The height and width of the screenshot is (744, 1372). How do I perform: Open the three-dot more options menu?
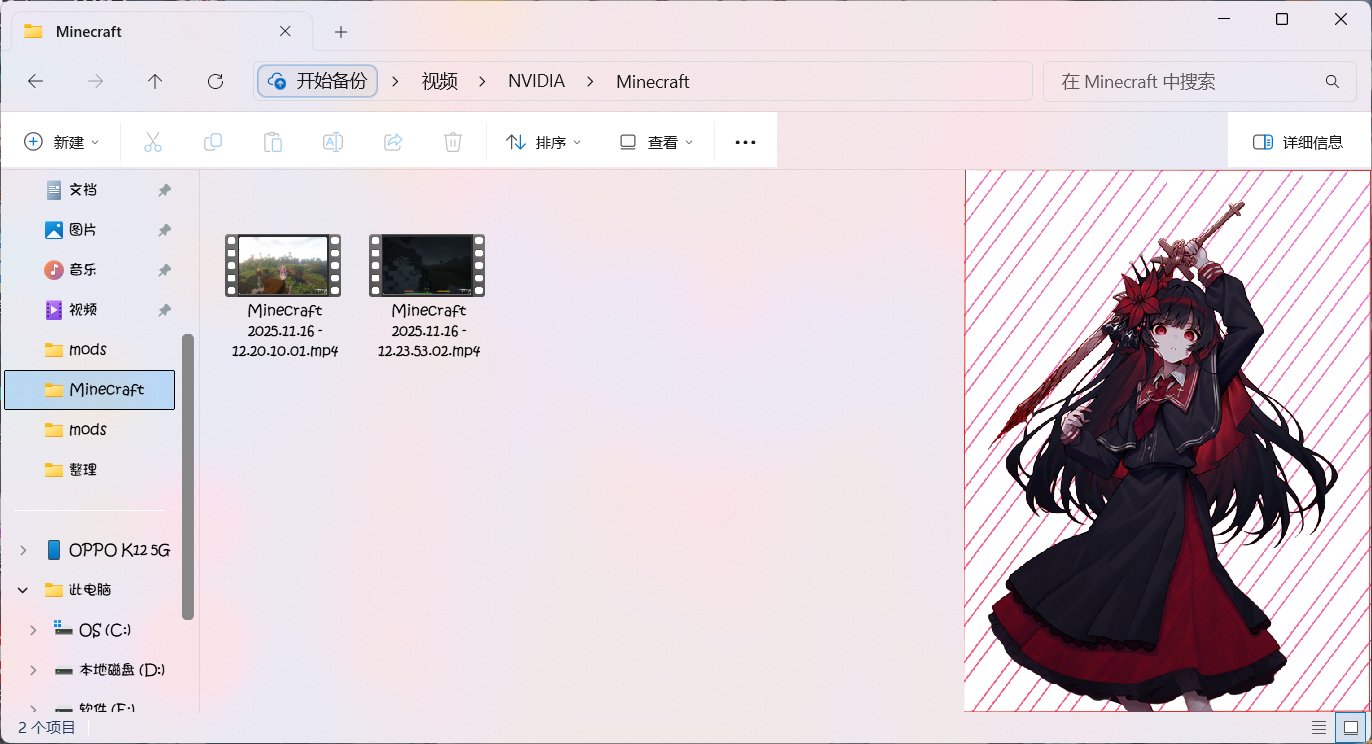[x=745, y=142]
